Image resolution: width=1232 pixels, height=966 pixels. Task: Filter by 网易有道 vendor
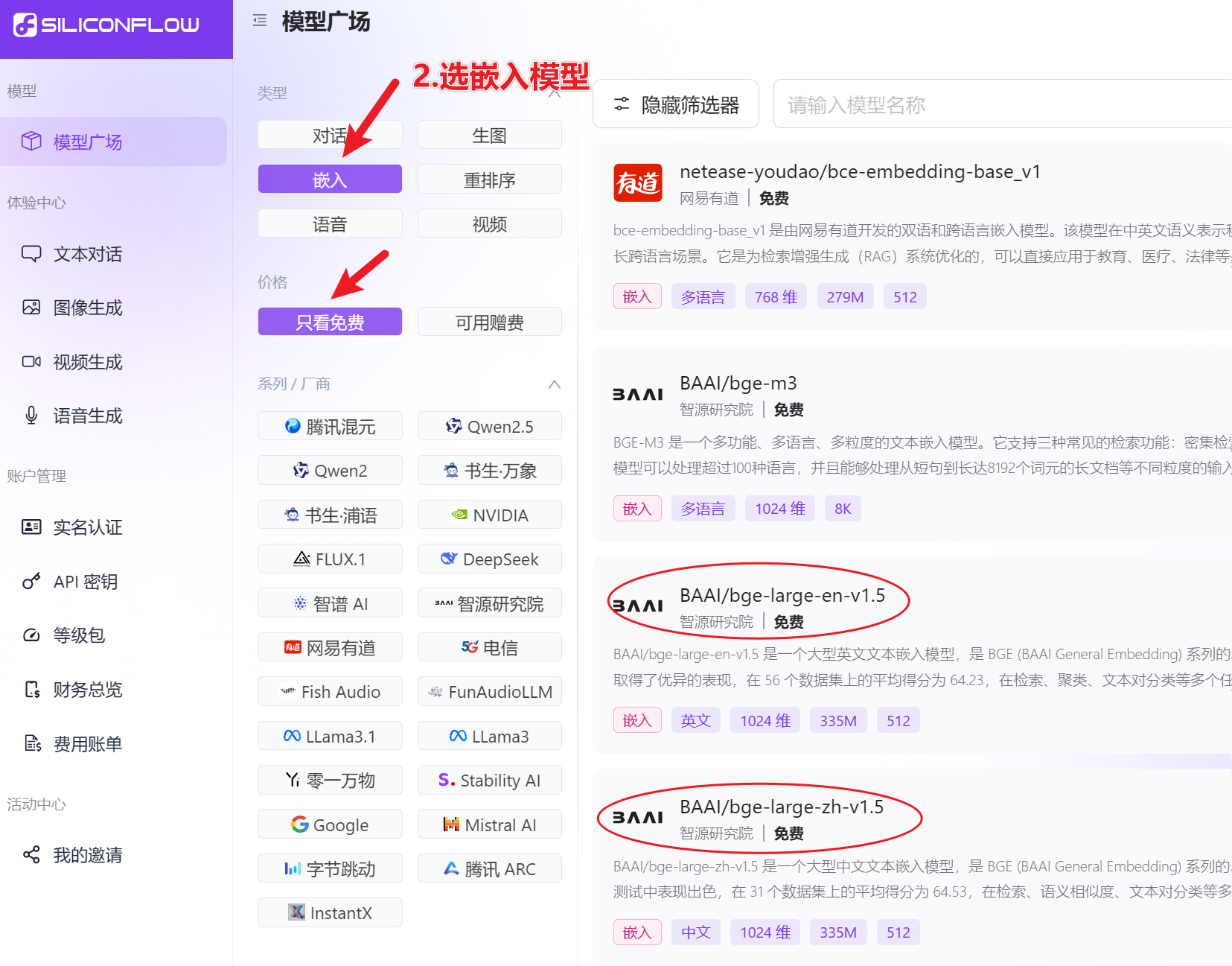tap(330, 647)
